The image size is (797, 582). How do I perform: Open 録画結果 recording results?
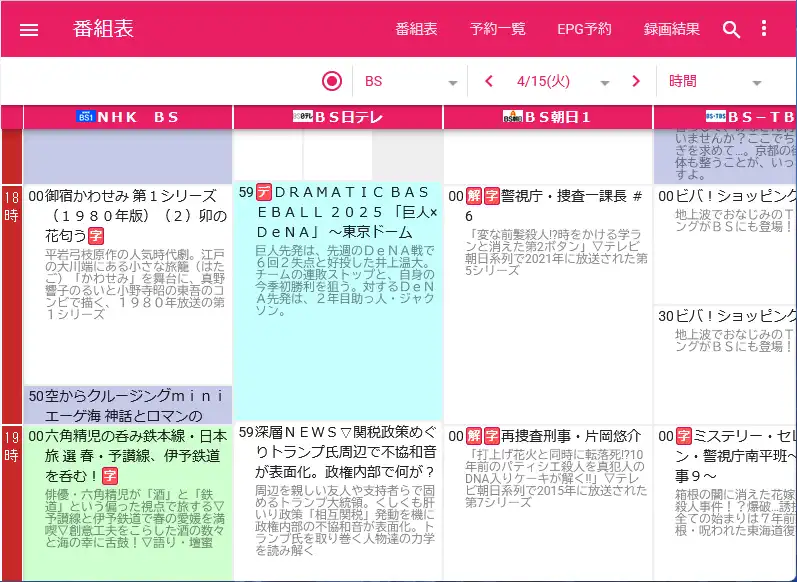(671, 29)
